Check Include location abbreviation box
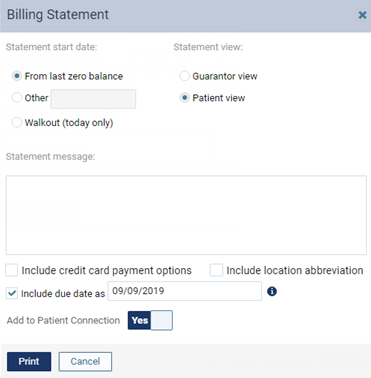The height and width of the screenshot is (378, 371). pyautogui.click(x=216, y=270)
